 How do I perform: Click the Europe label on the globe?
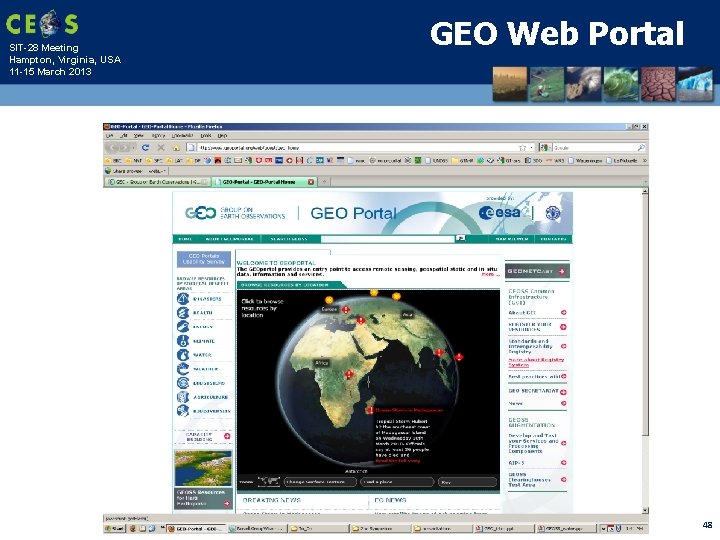(329, 309)
